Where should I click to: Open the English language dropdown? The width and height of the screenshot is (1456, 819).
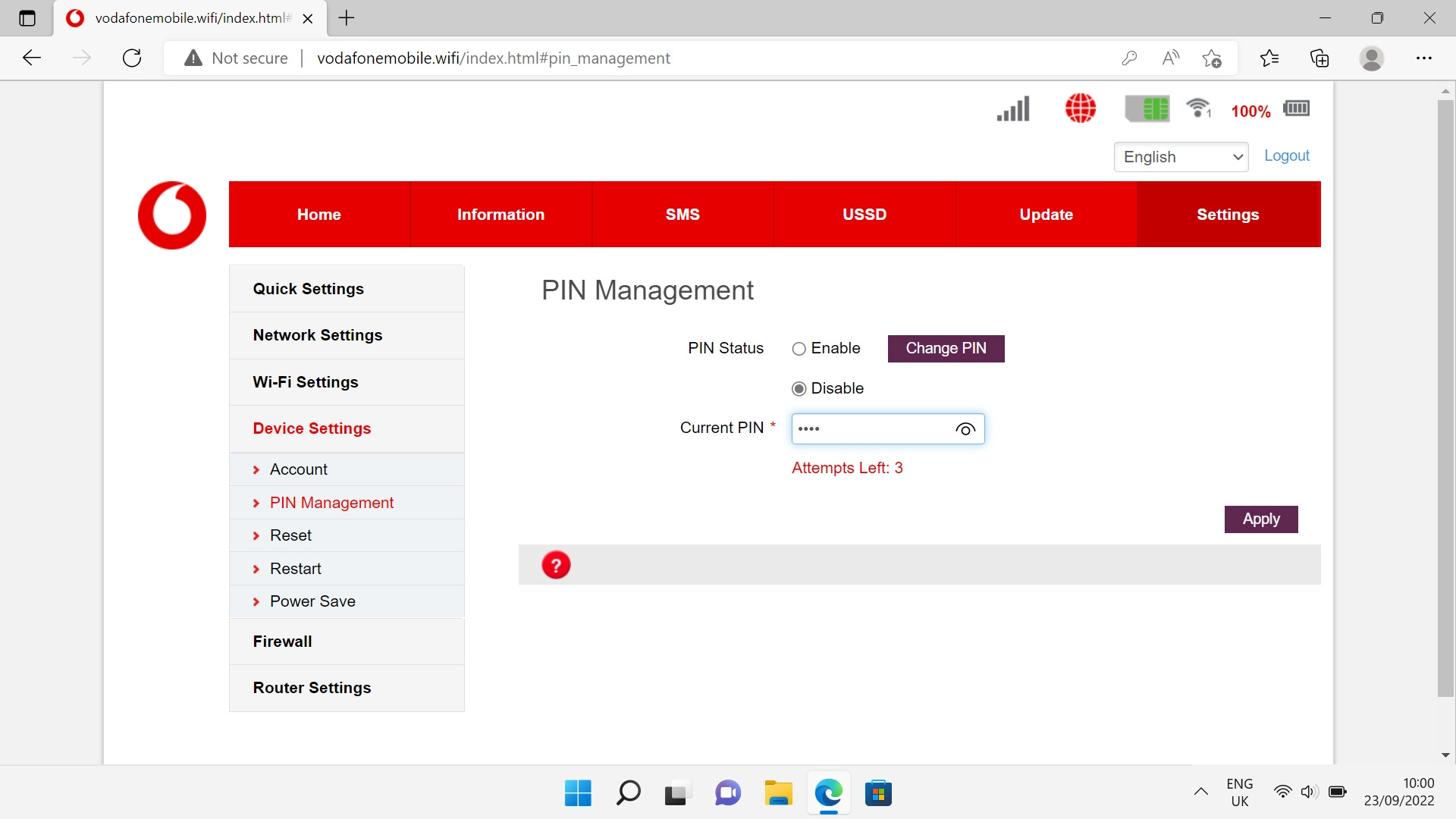coord(1181,157)
